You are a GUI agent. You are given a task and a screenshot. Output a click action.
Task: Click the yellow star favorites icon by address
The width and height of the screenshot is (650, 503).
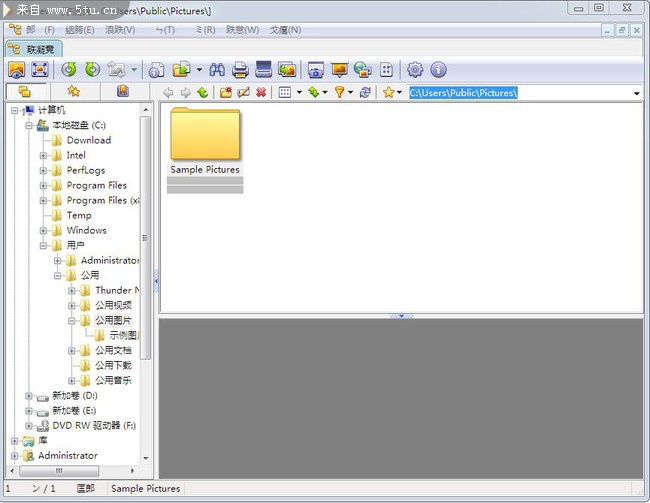pos(388,92)
